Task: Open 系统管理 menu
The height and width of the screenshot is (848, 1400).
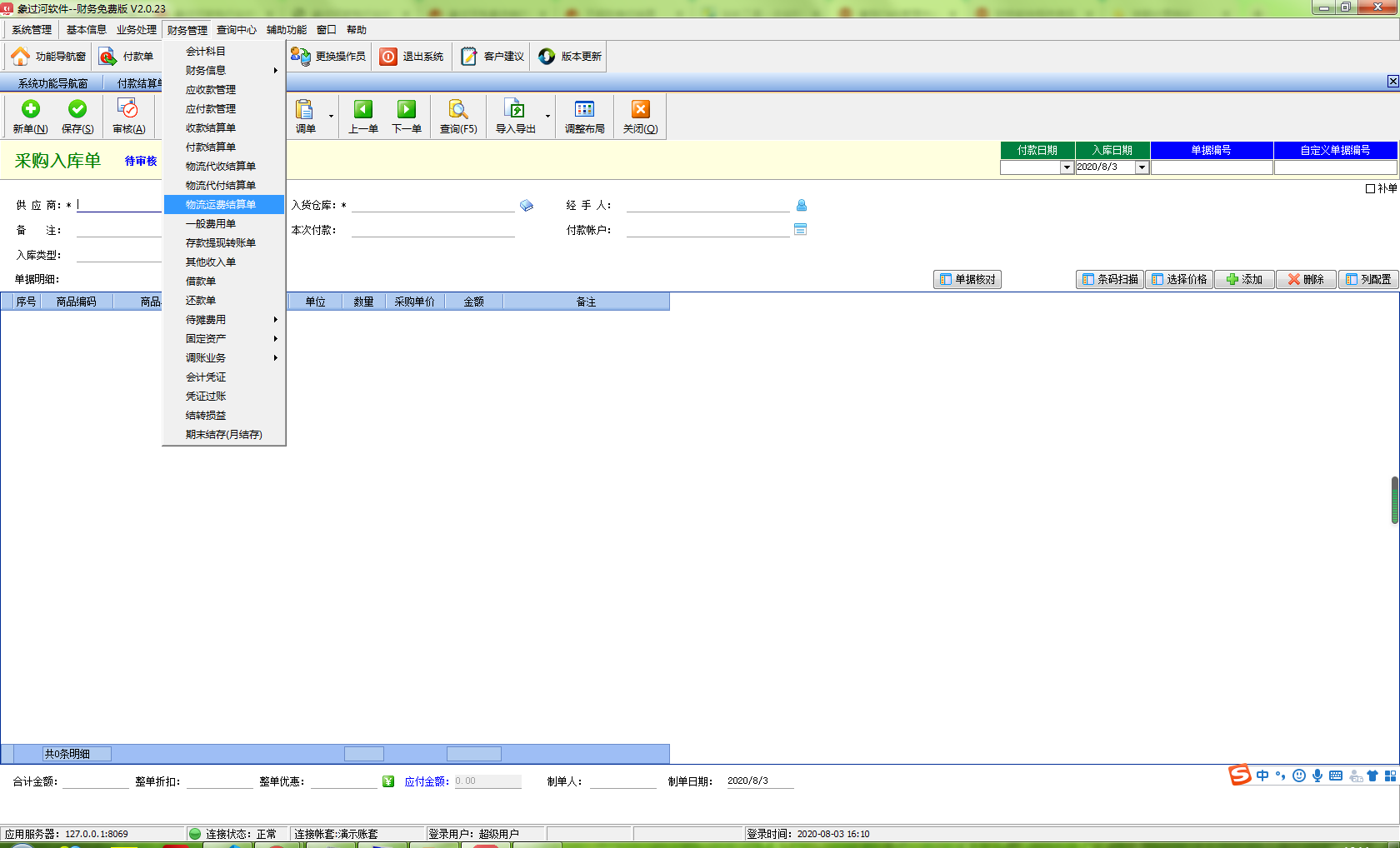Action: (x=32, y=30)
